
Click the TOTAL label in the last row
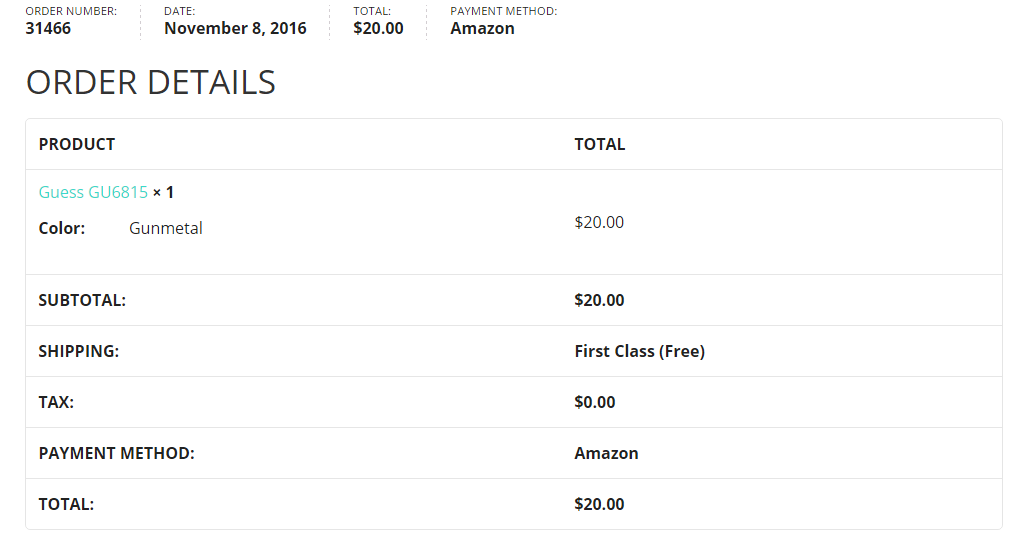pos(66,504)
